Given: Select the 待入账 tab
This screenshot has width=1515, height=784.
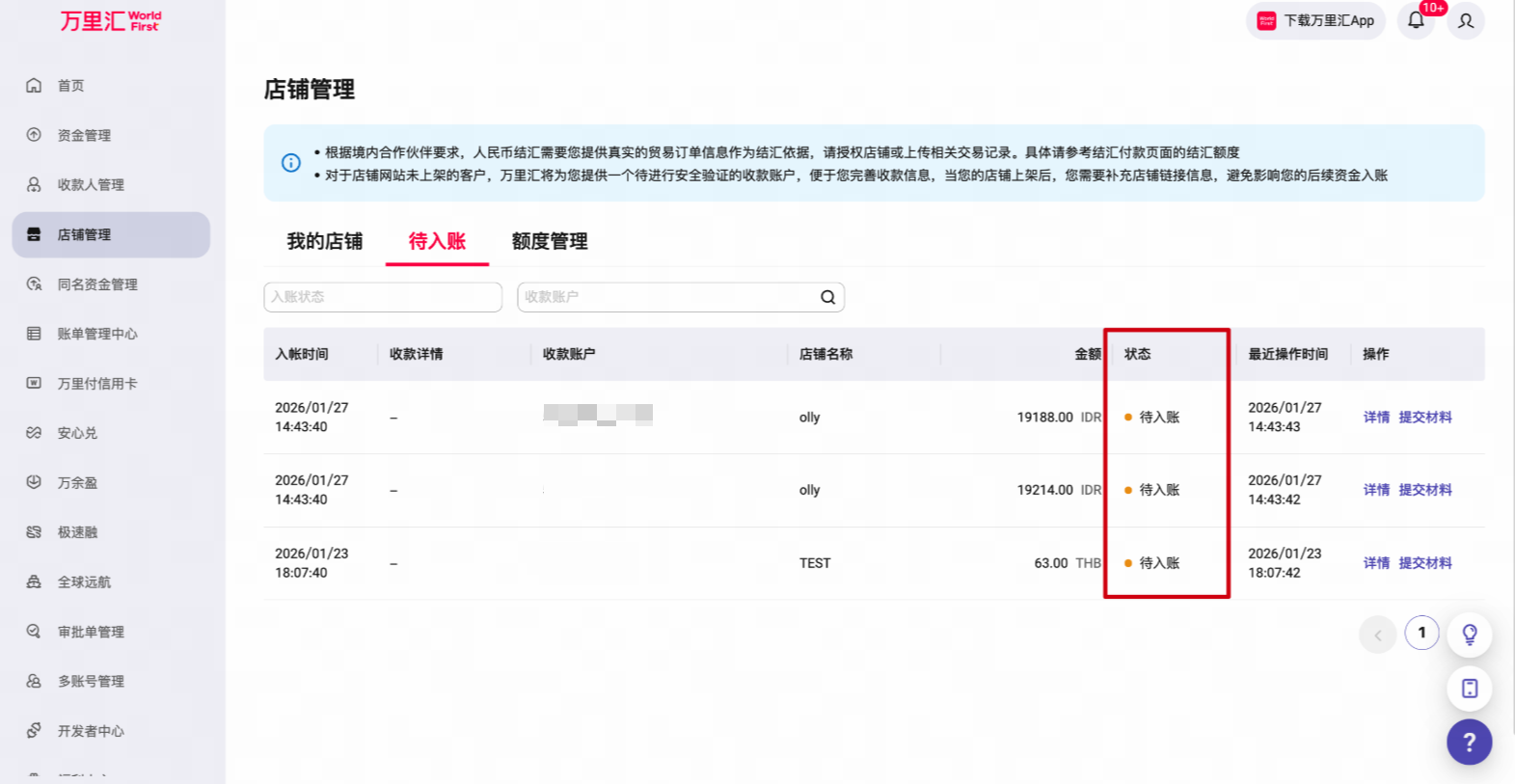Looking at the screenshot, I should point(437,241).
